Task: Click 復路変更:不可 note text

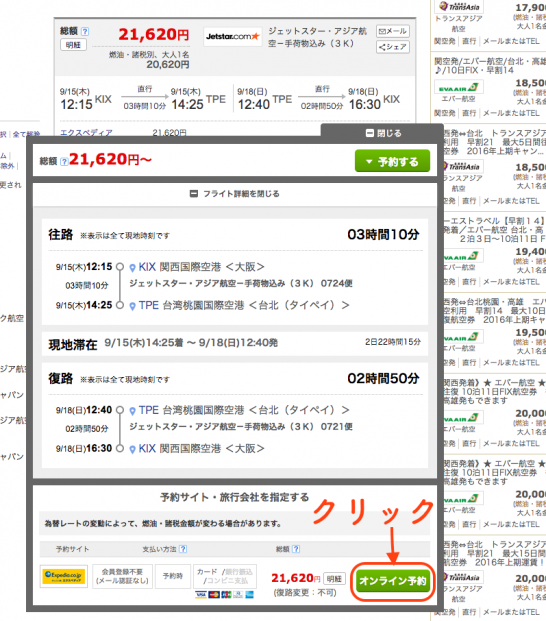Action: (305, 592)
